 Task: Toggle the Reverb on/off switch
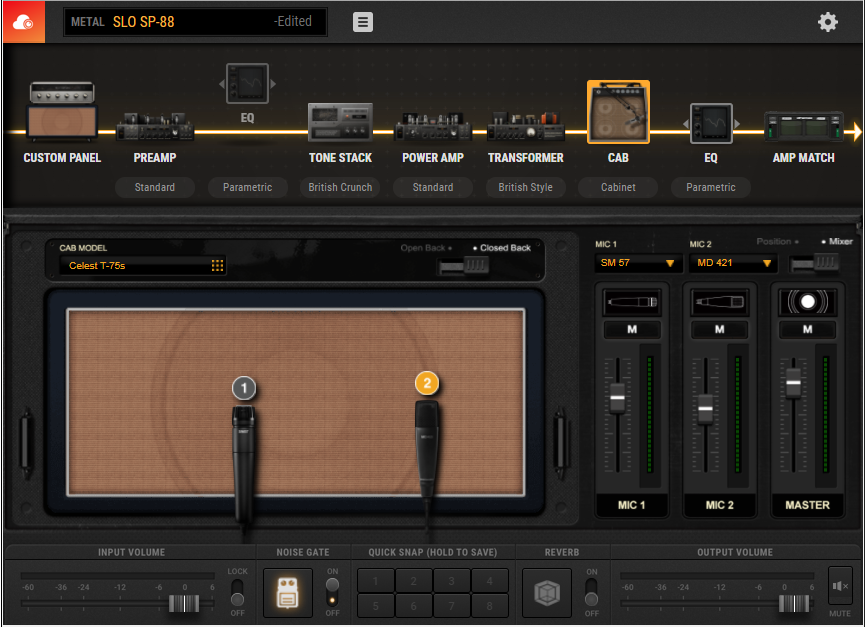point(591,592)
